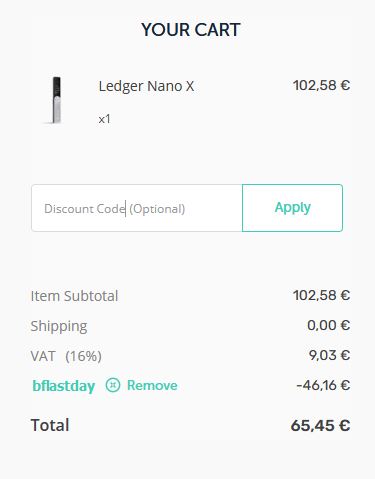Screen dimensions: 375x479
Task: Focus the Discount Code input field
Action: pyautogui.click(x=137, y=208)
